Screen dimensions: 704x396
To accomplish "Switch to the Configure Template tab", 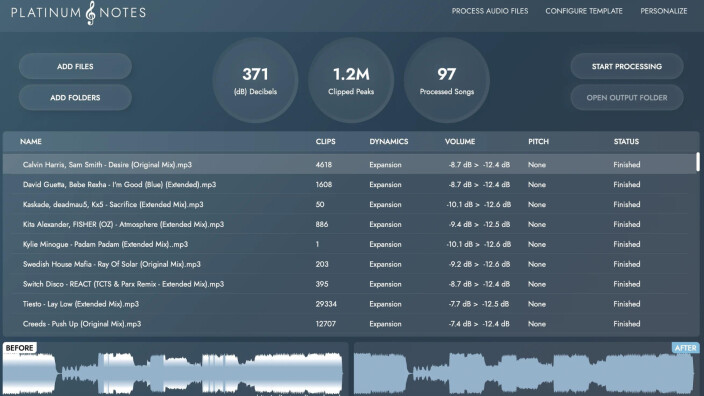I will click(x=584, y=11).
